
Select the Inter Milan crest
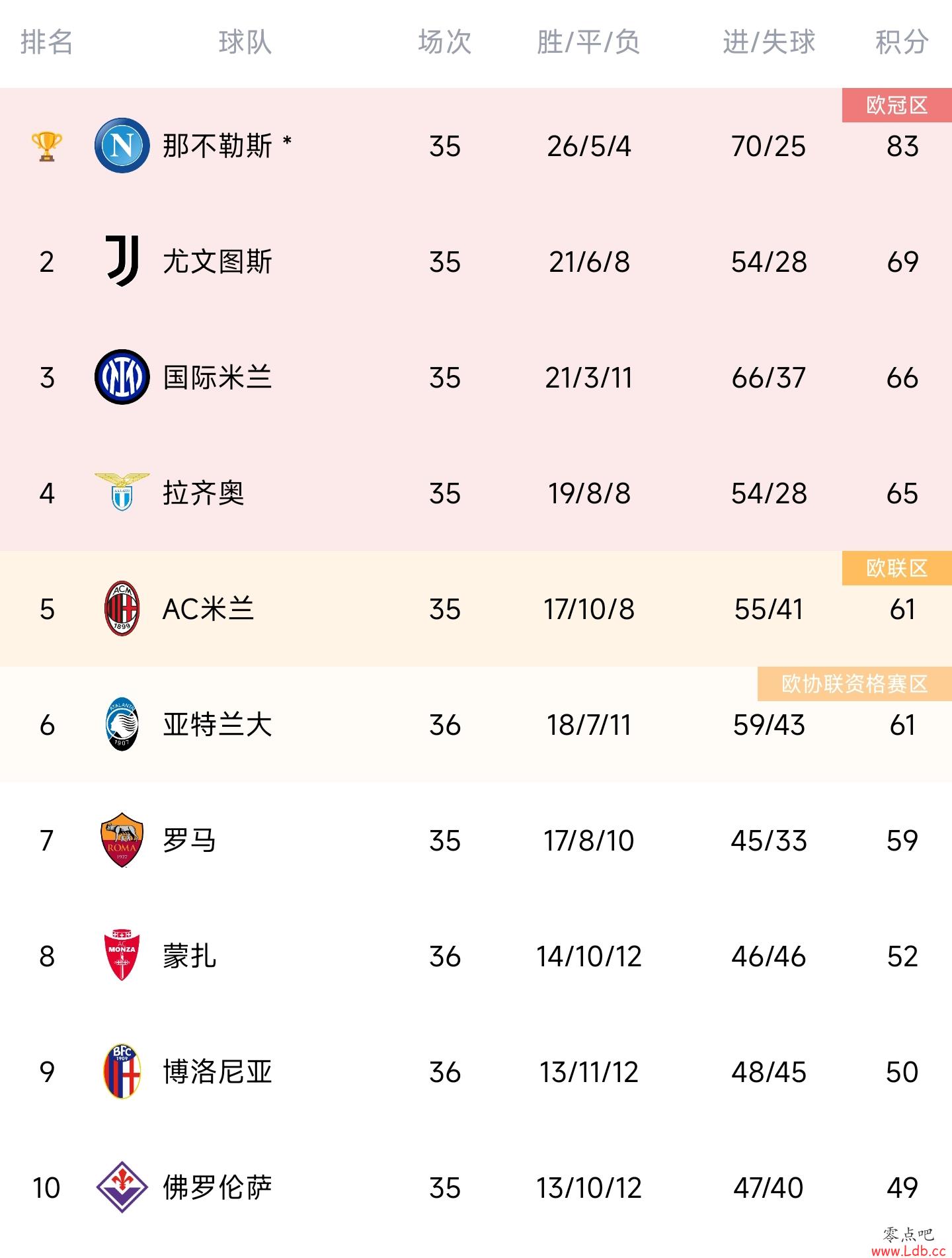point(122,377)
